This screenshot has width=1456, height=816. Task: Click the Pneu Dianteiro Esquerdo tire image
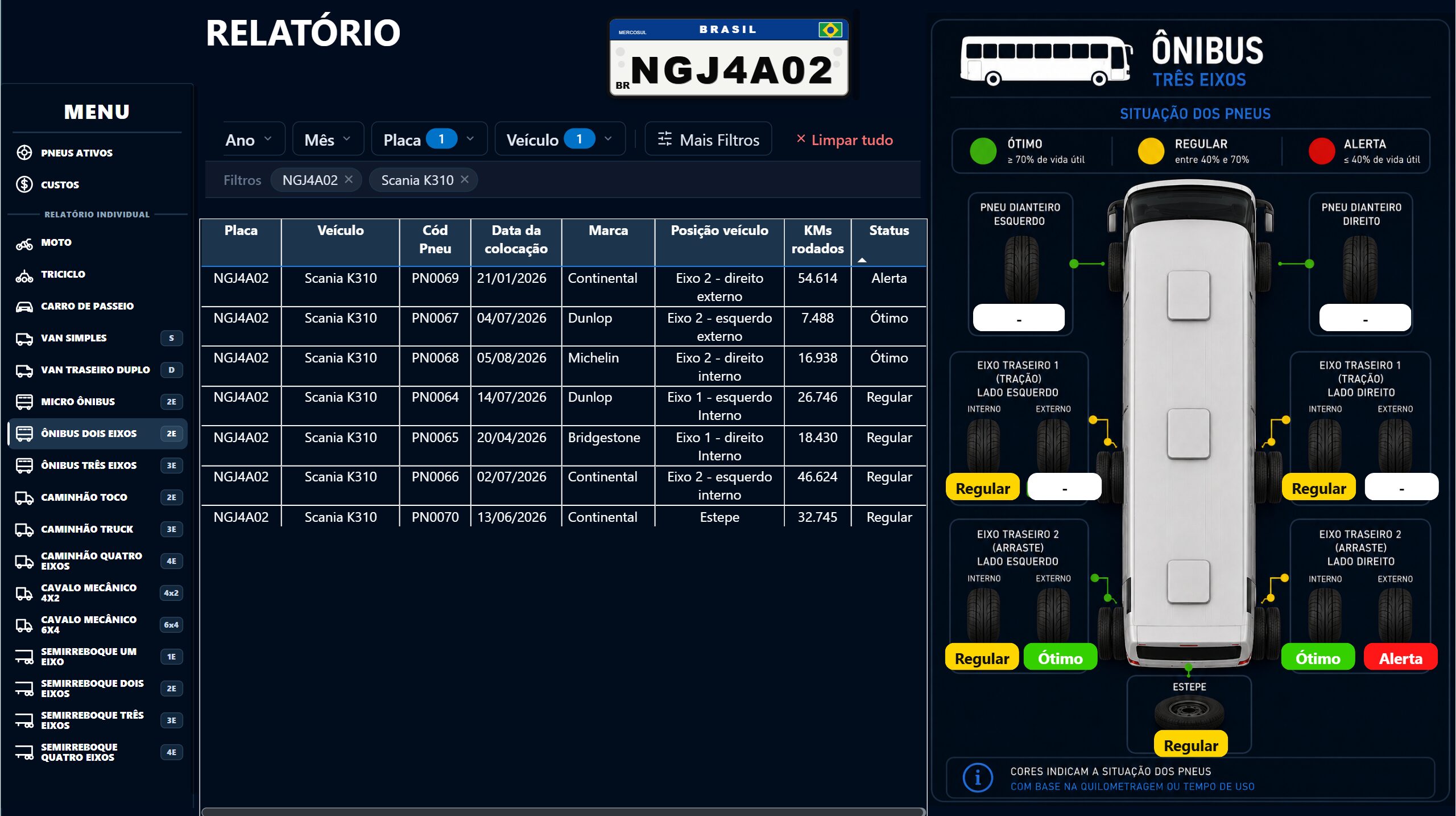pos(1021,269)
